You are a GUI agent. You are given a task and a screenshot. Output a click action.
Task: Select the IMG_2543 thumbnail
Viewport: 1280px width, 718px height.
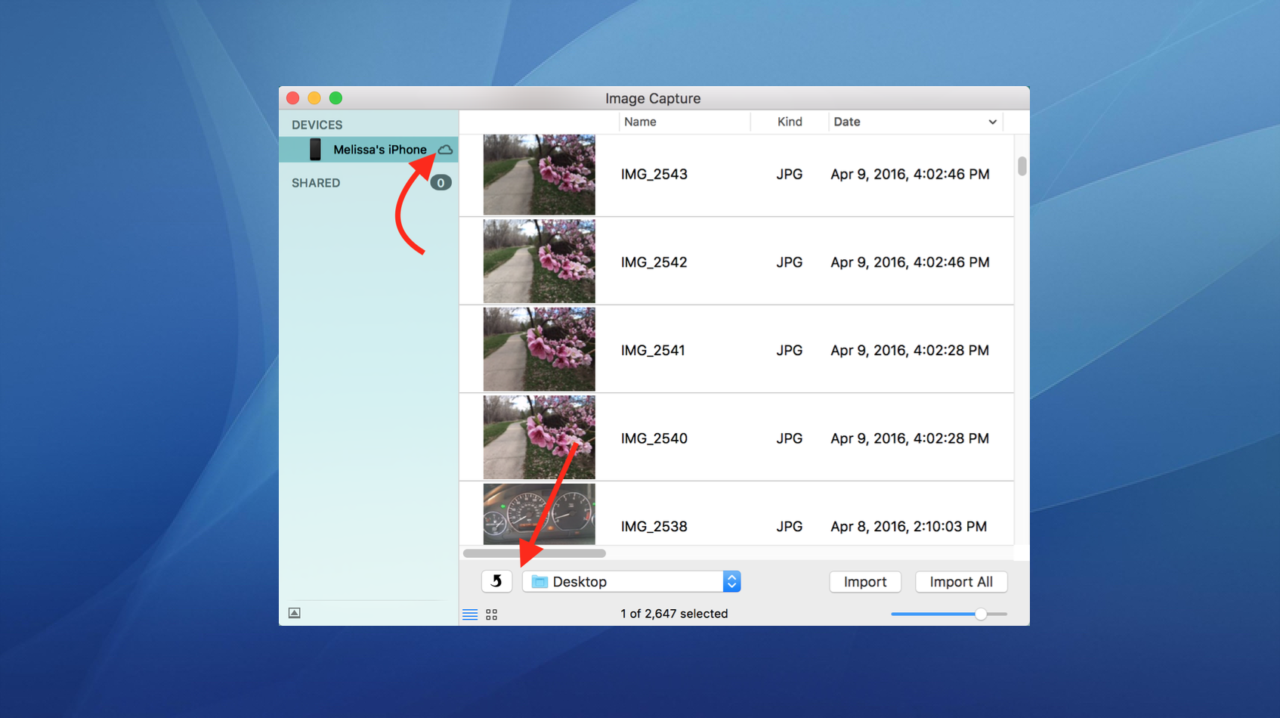tap(539, 174)
